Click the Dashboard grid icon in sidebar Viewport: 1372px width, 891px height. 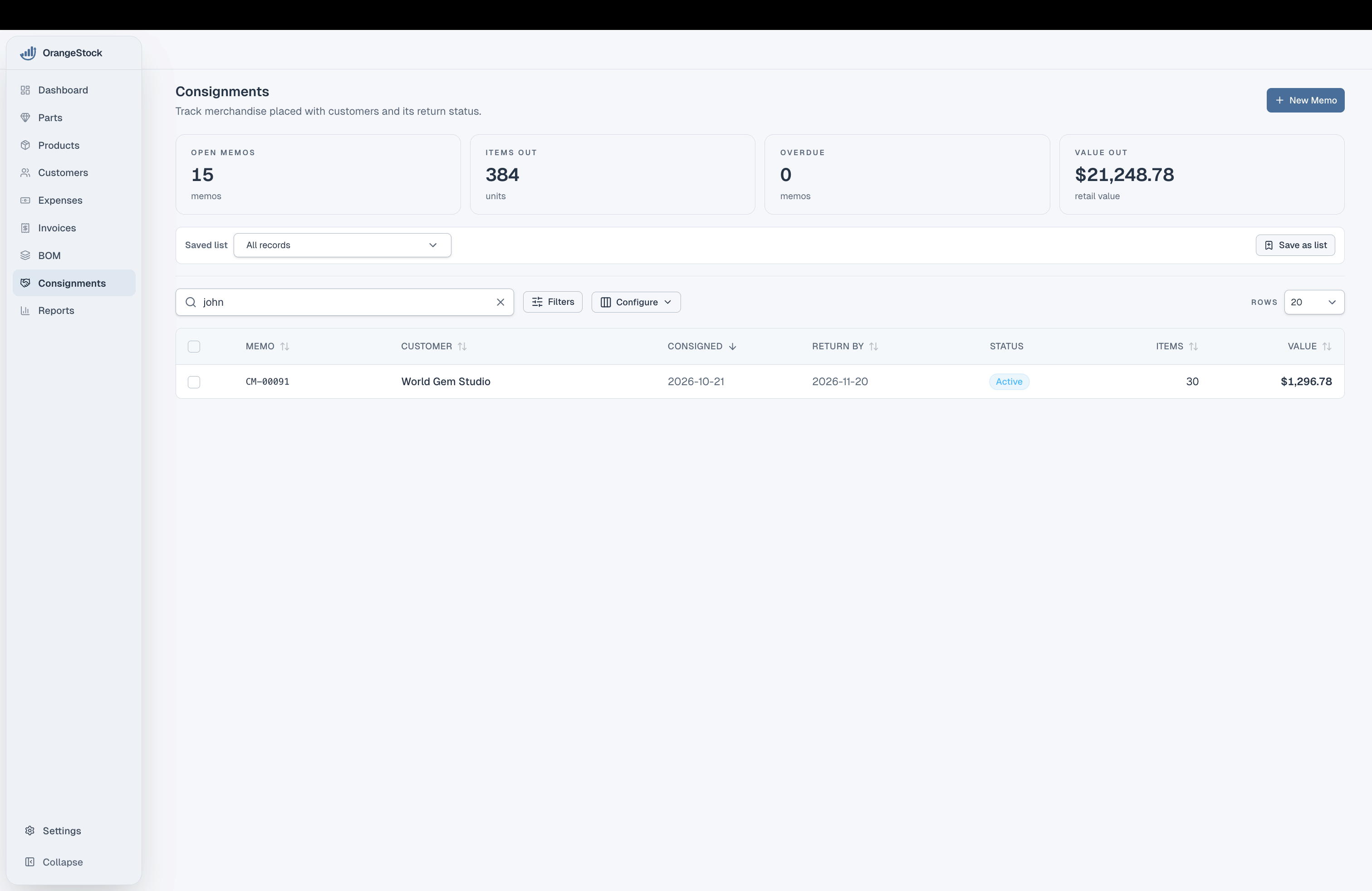pyautogui.click(x=25, y=90)
